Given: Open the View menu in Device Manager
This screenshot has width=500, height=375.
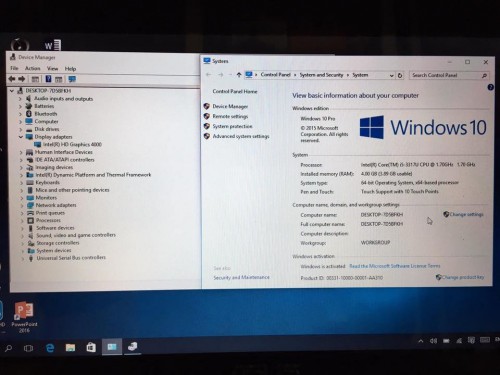Looking at the screenshot, I should tap(52, 68).
